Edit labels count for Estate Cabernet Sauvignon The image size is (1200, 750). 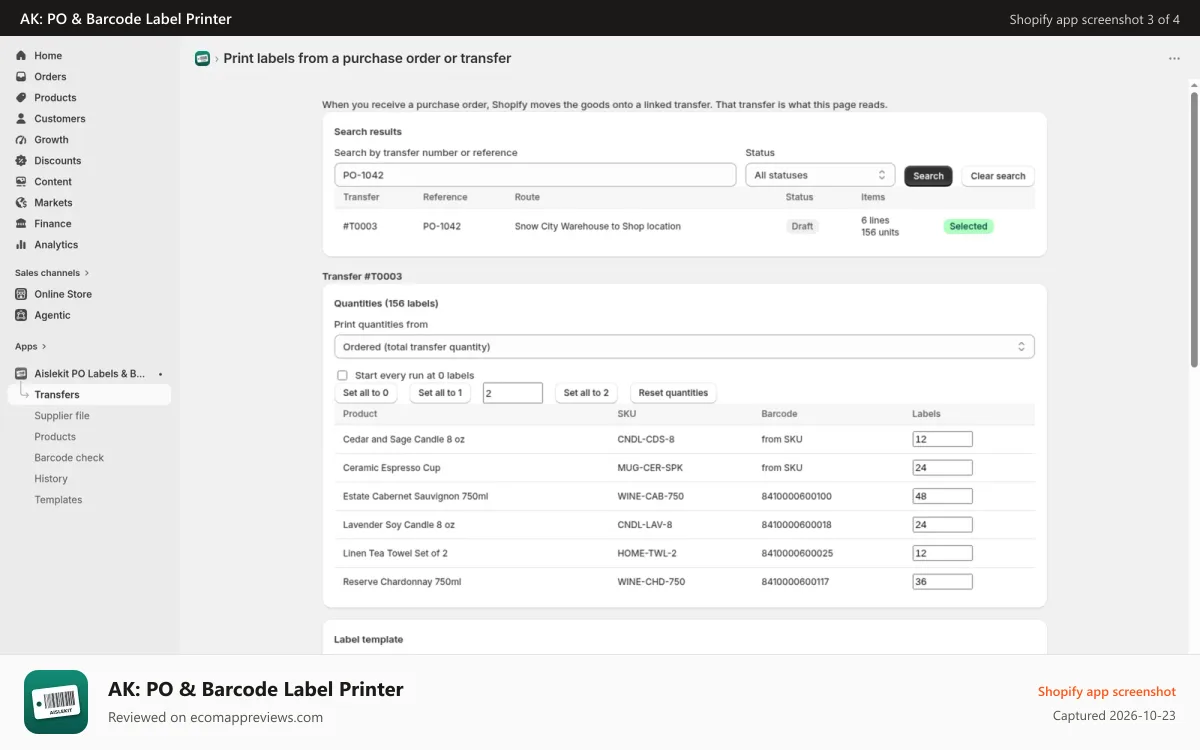click(x=942, y=496)
